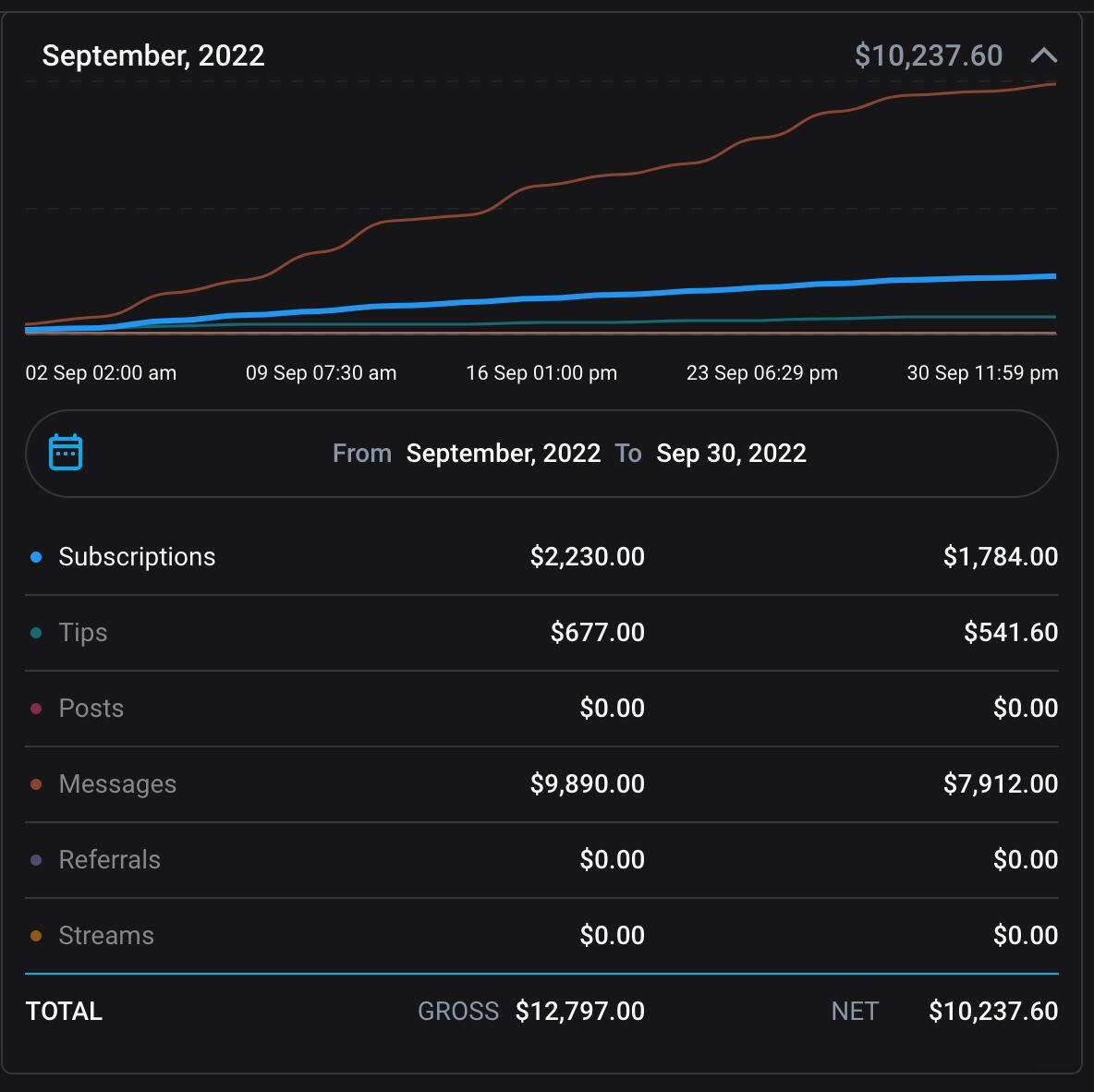Click the calendar icon in date range bar

(x=66, y=453)
